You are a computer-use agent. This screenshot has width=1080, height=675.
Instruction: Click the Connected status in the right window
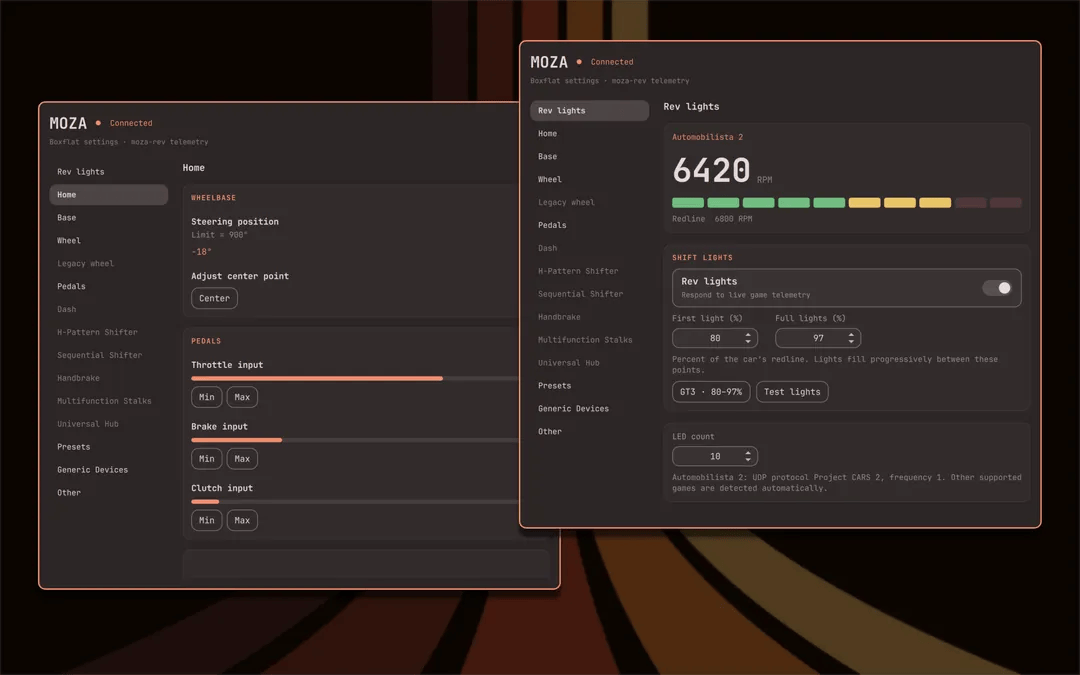(x=612, y=62)
